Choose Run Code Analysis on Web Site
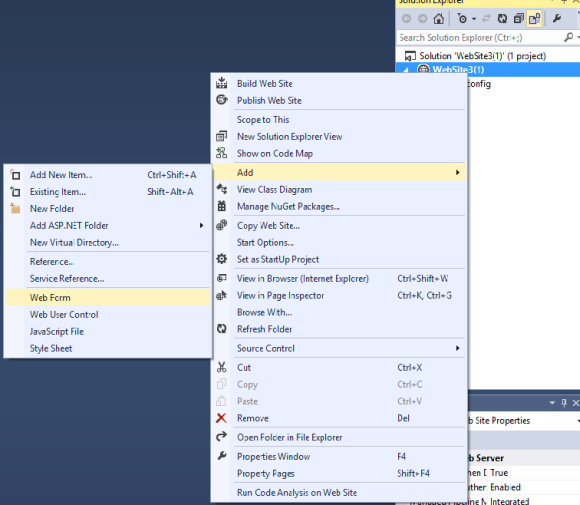Viewport: 580px width, 505px height. click(297, 493)
